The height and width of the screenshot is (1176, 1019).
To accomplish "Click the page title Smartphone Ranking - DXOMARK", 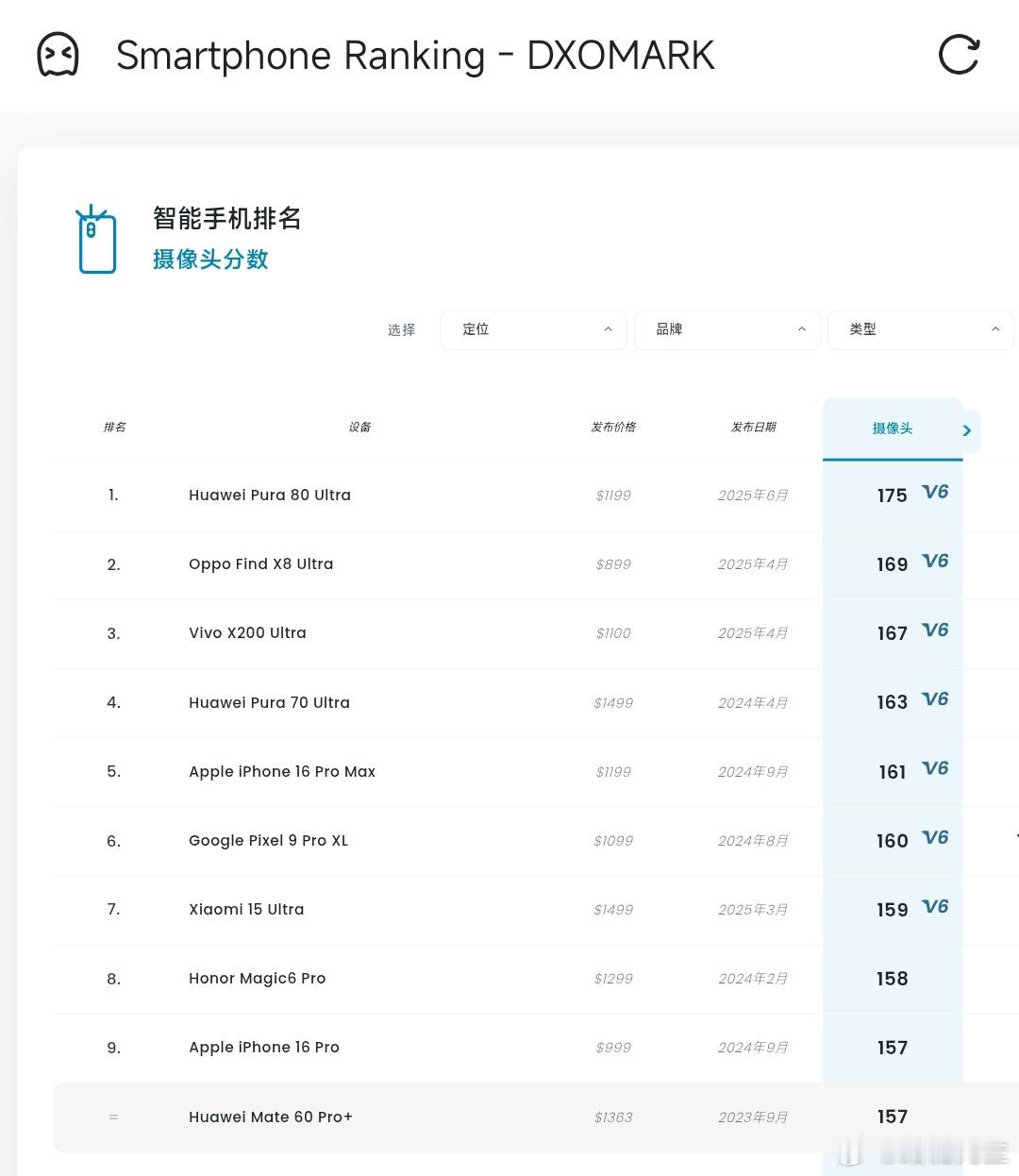I will click(x=415, y=56).
